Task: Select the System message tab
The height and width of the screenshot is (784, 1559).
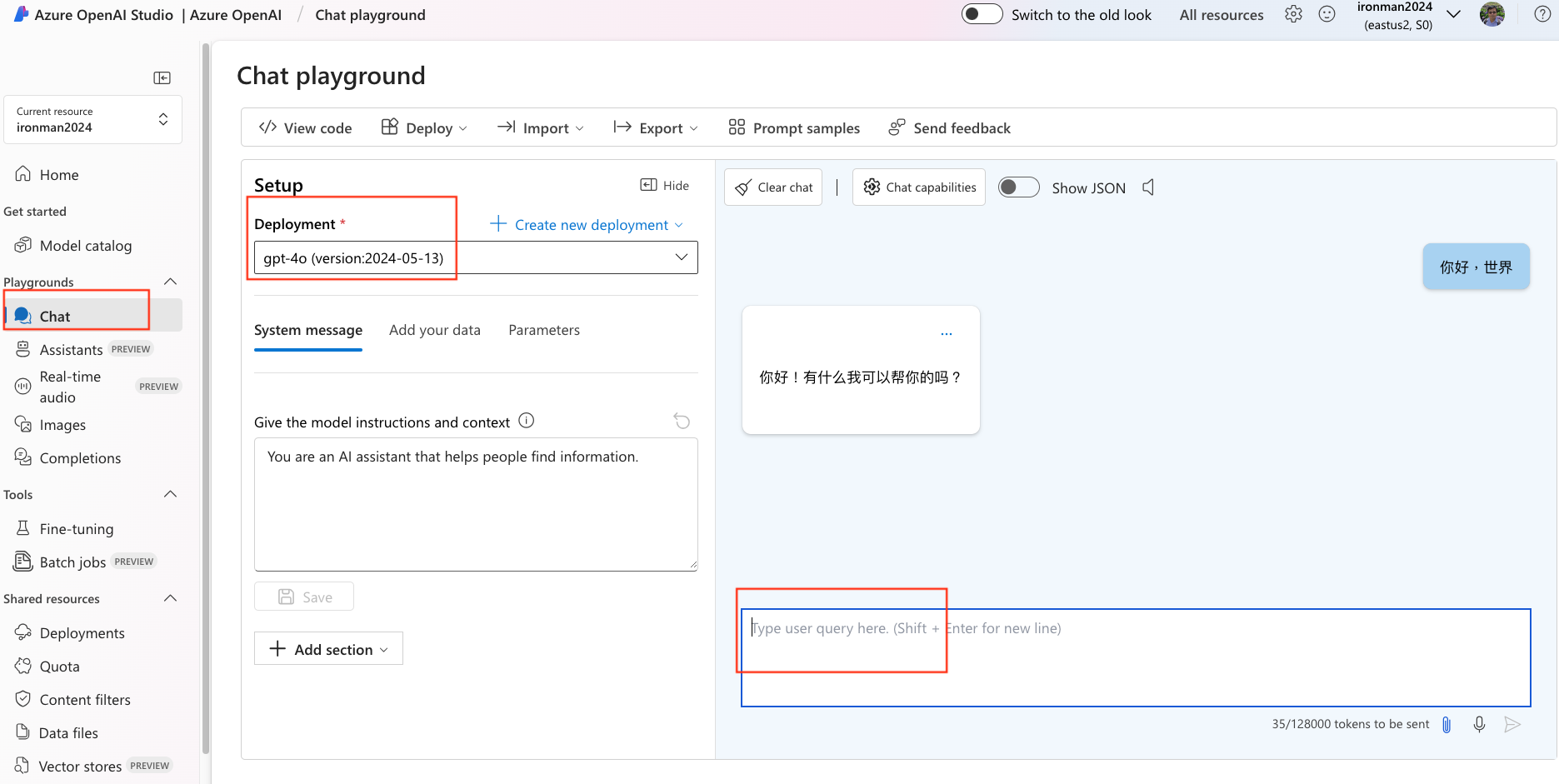Action: (308, 330)
